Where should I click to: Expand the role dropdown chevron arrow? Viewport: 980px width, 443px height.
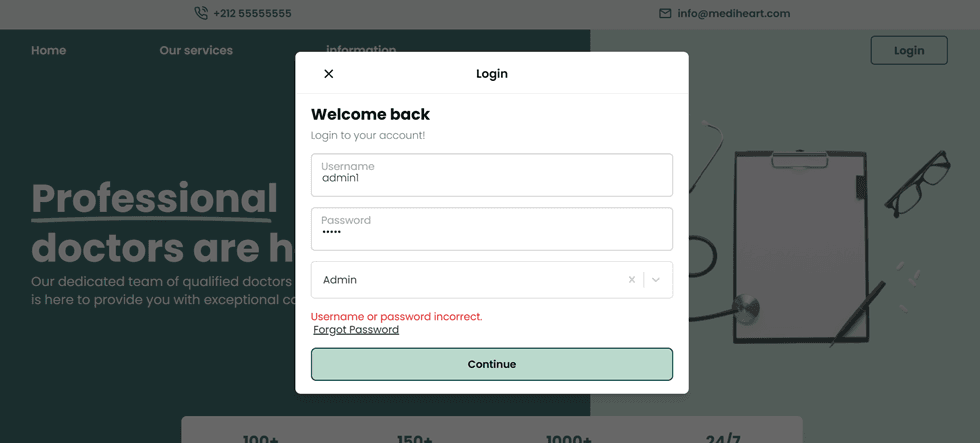pos(656,280)
